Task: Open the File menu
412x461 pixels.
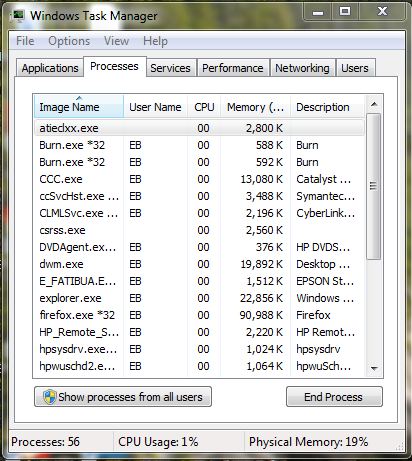Action: 25,41
